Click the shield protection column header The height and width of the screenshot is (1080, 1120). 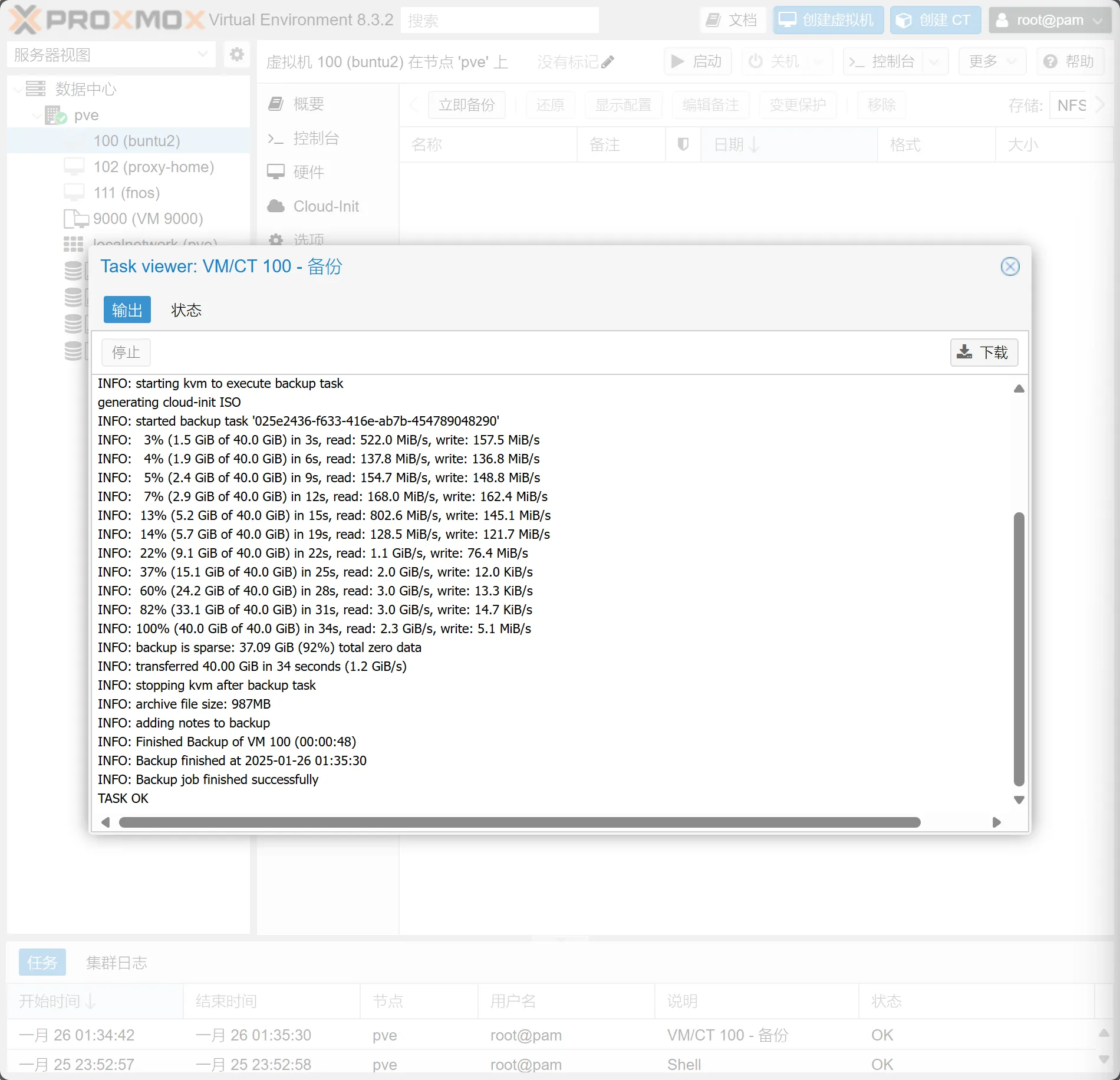[683, 144]
